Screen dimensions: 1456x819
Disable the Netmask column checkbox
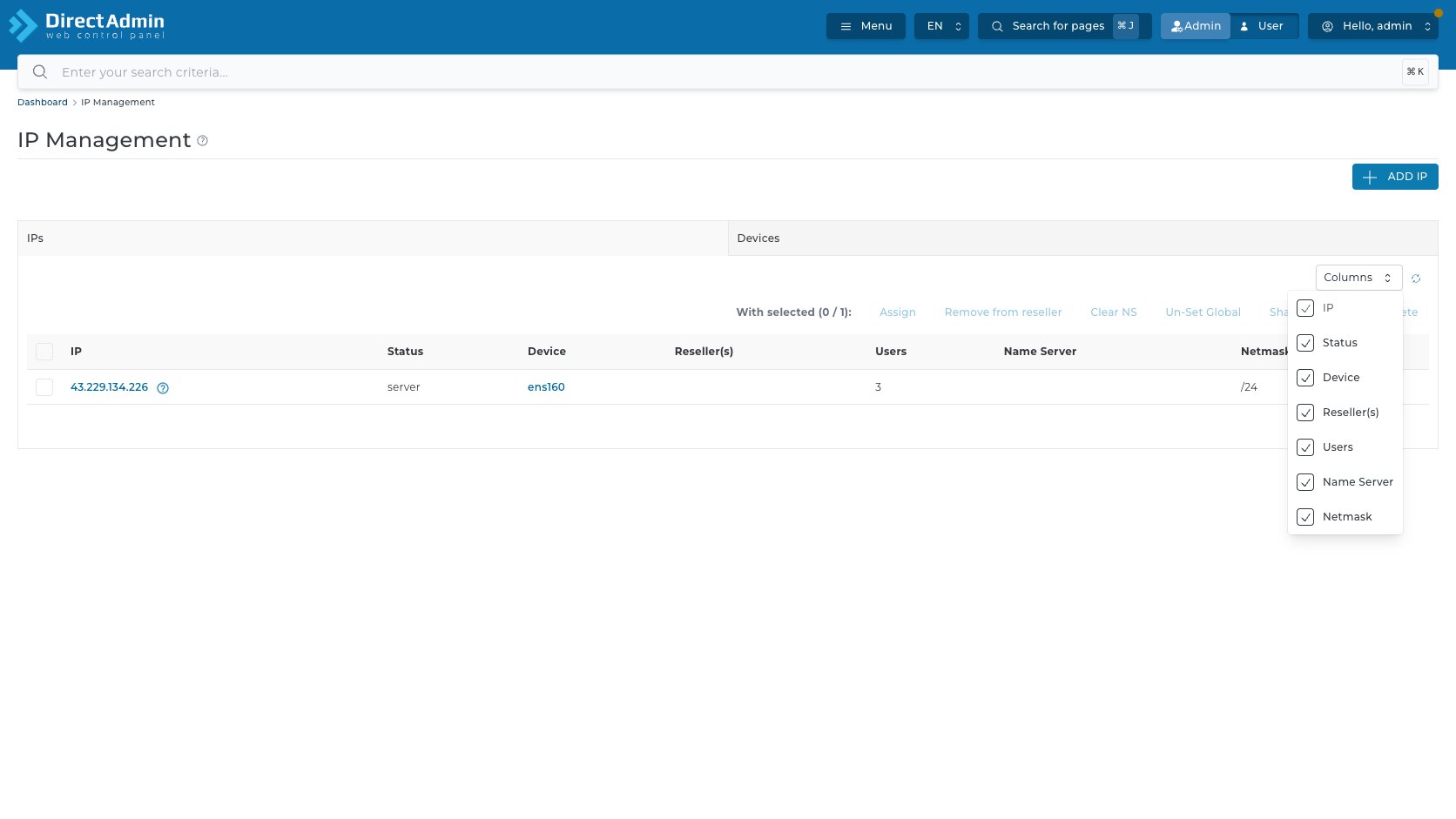click(1305, 517)
